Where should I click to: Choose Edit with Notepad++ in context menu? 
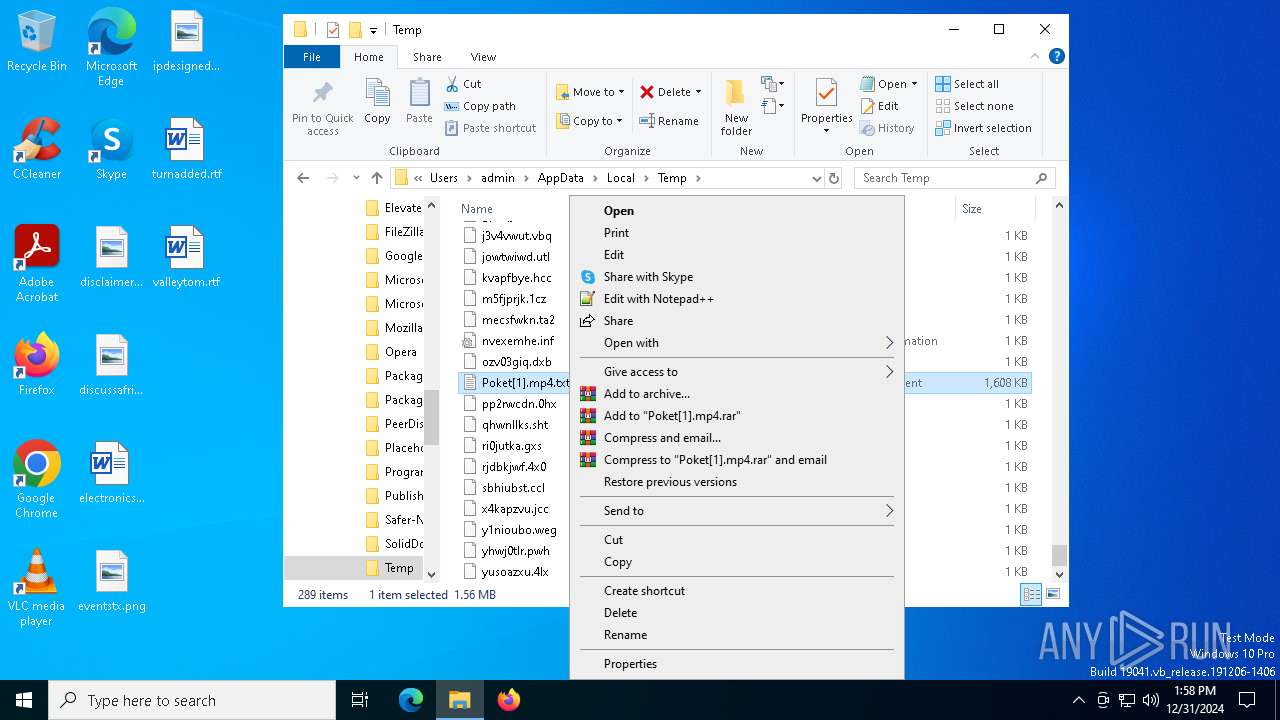(x=736, y=299)
